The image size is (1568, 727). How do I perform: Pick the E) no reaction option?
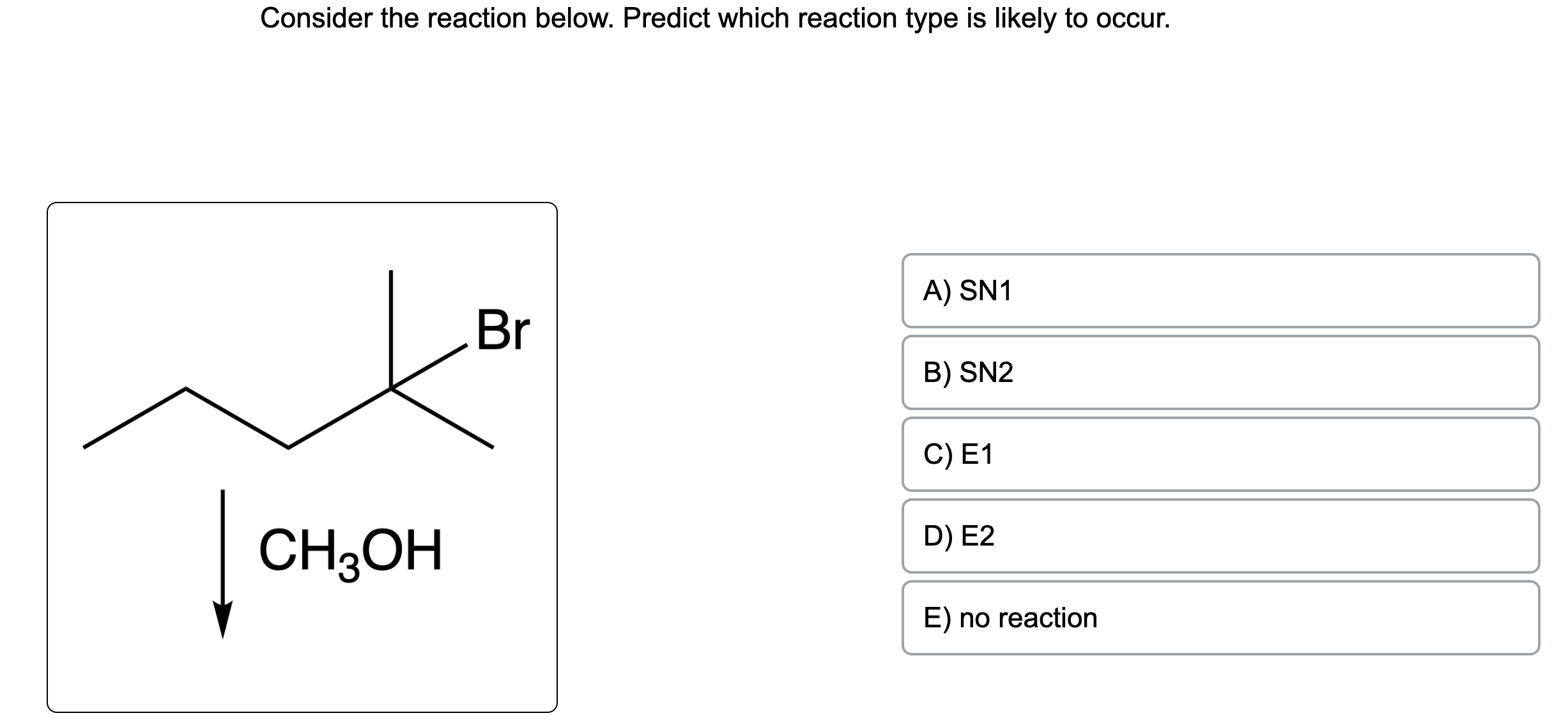tap(1220, 618)
